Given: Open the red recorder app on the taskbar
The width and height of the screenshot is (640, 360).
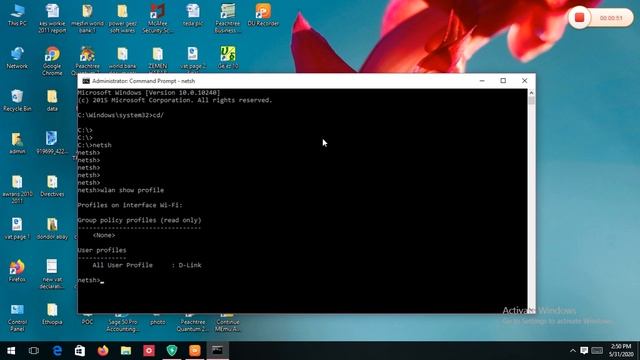Looking at the screenshot, I should [x=149, y=351].
